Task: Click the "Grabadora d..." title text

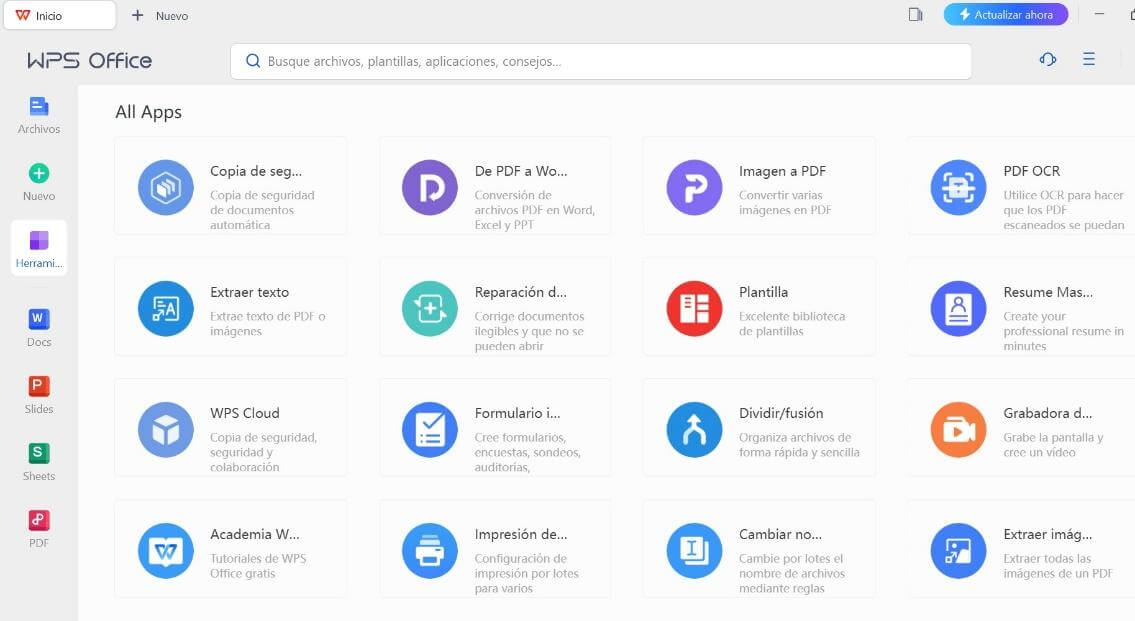Action: tap(1047, 413)
